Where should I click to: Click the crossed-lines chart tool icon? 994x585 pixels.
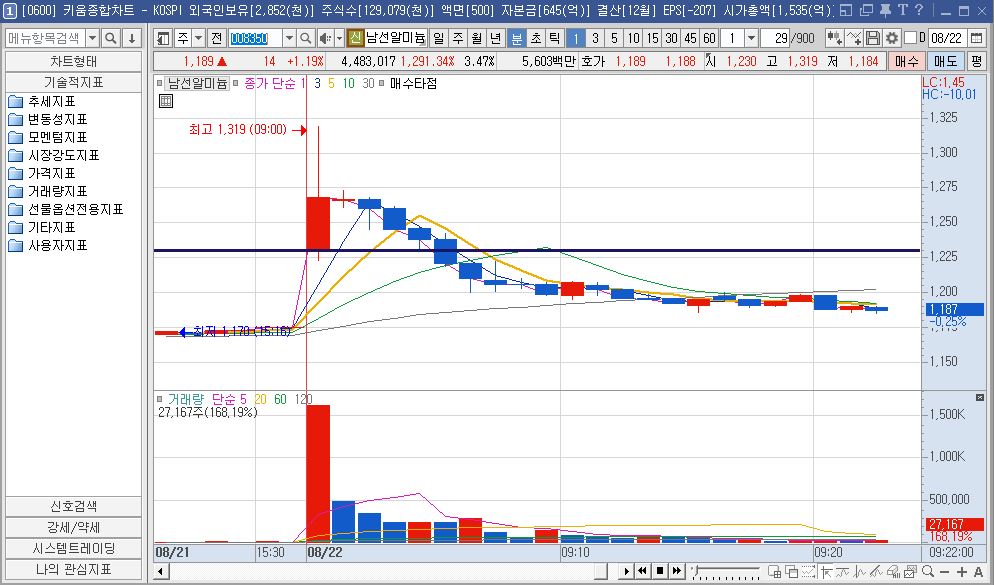coord(854,39)
